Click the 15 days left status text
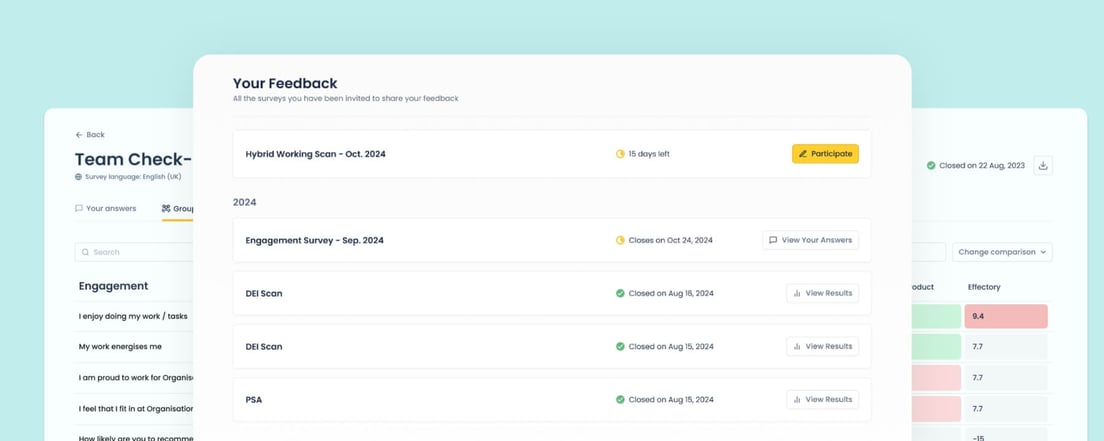Viewport: 1104px width, 441px height. point(649,154)
